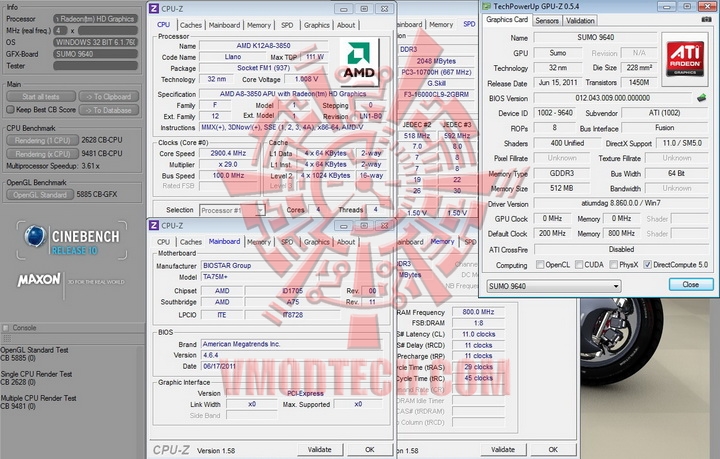Open About tab in top CPU-Z window

pos(346,25)
